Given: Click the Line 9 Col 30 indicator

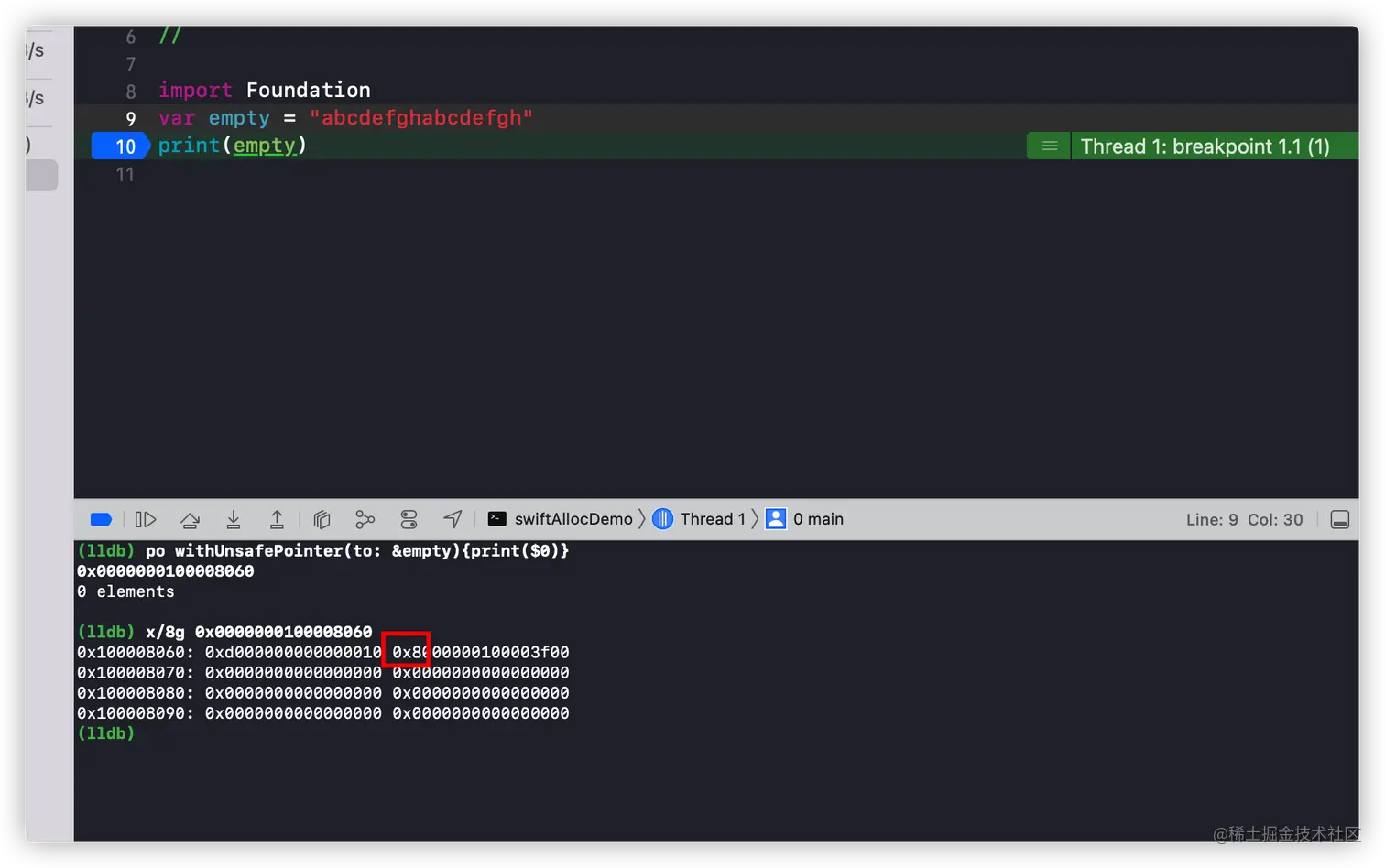Looking at the screenshot, I should pyautogui.click(x=1244, y=520).
